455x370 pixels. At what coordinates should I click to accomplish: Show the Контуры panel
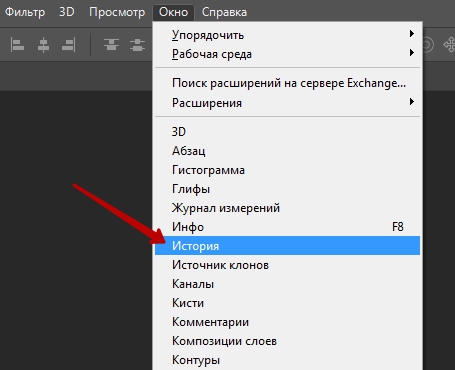[x=287, y=360]
